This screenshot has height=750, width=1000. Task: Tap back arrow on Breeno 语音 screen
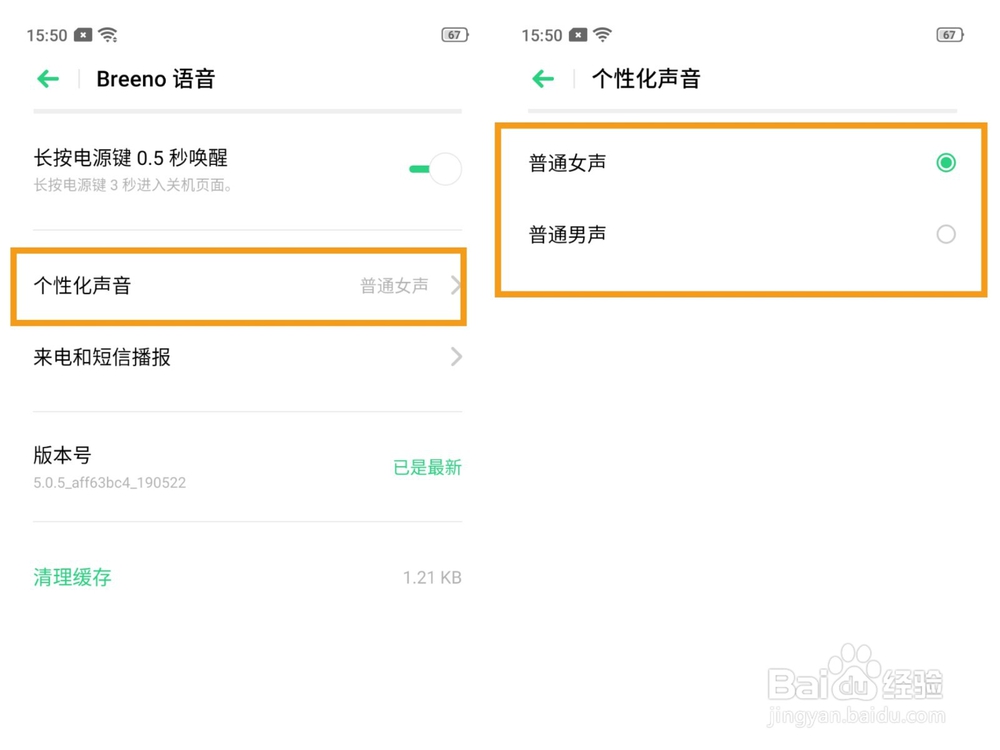[48, 79]
